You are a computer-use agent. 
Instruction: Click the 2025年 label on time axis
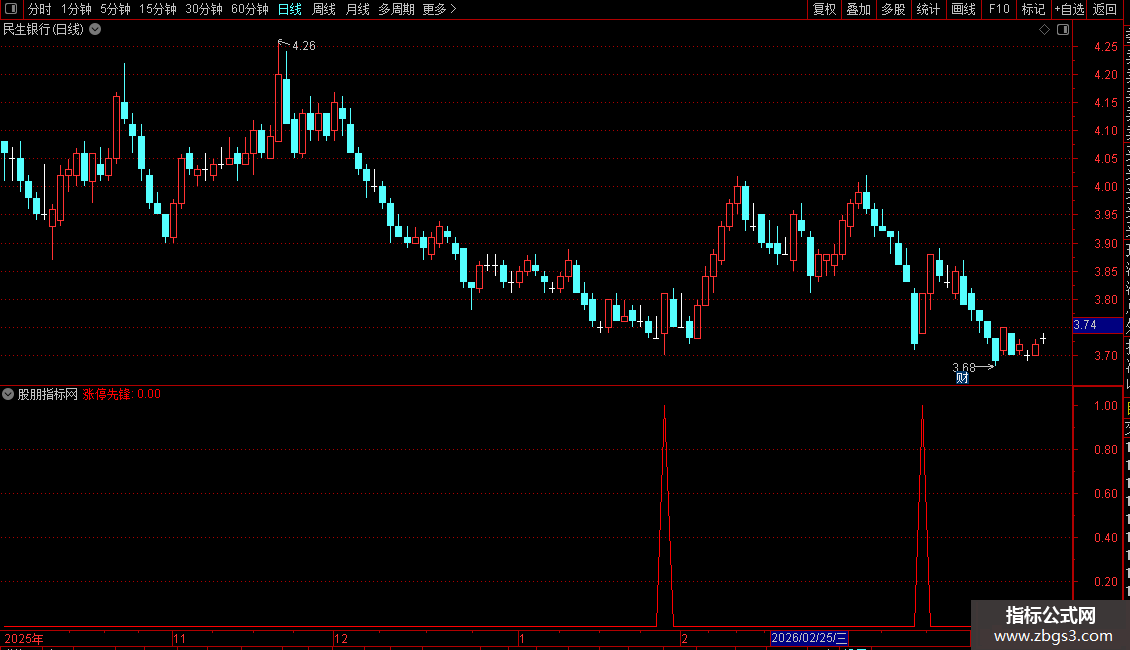24,638
